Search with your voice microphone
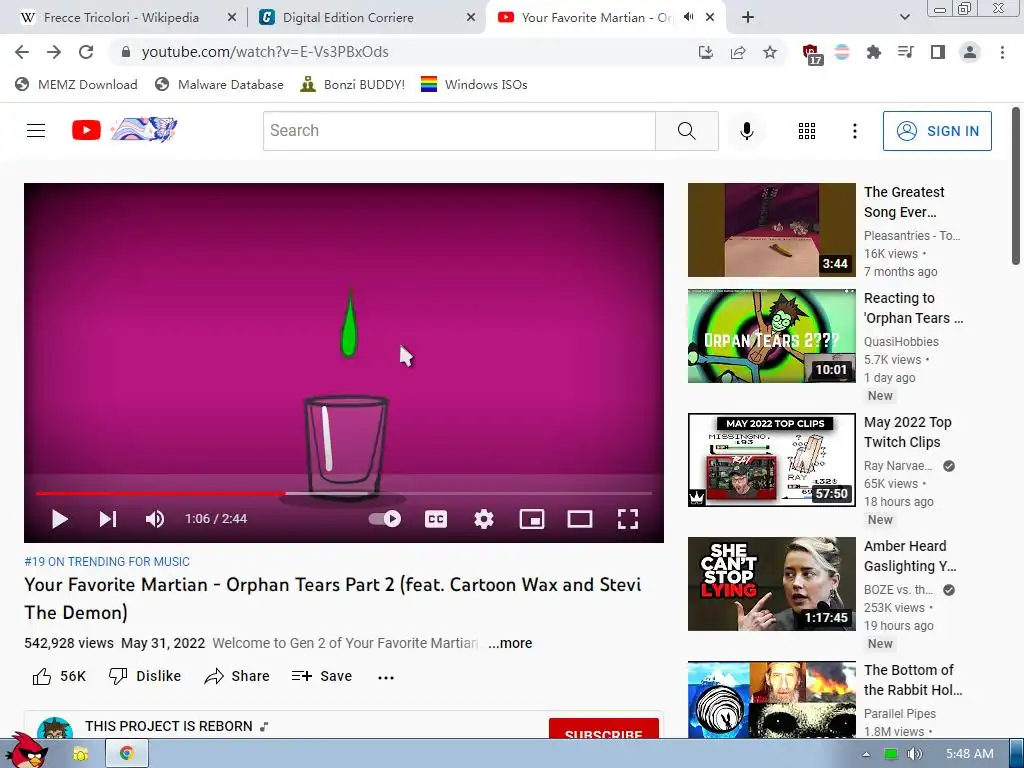Viewport: 1024px width, 768px height. 746,131
